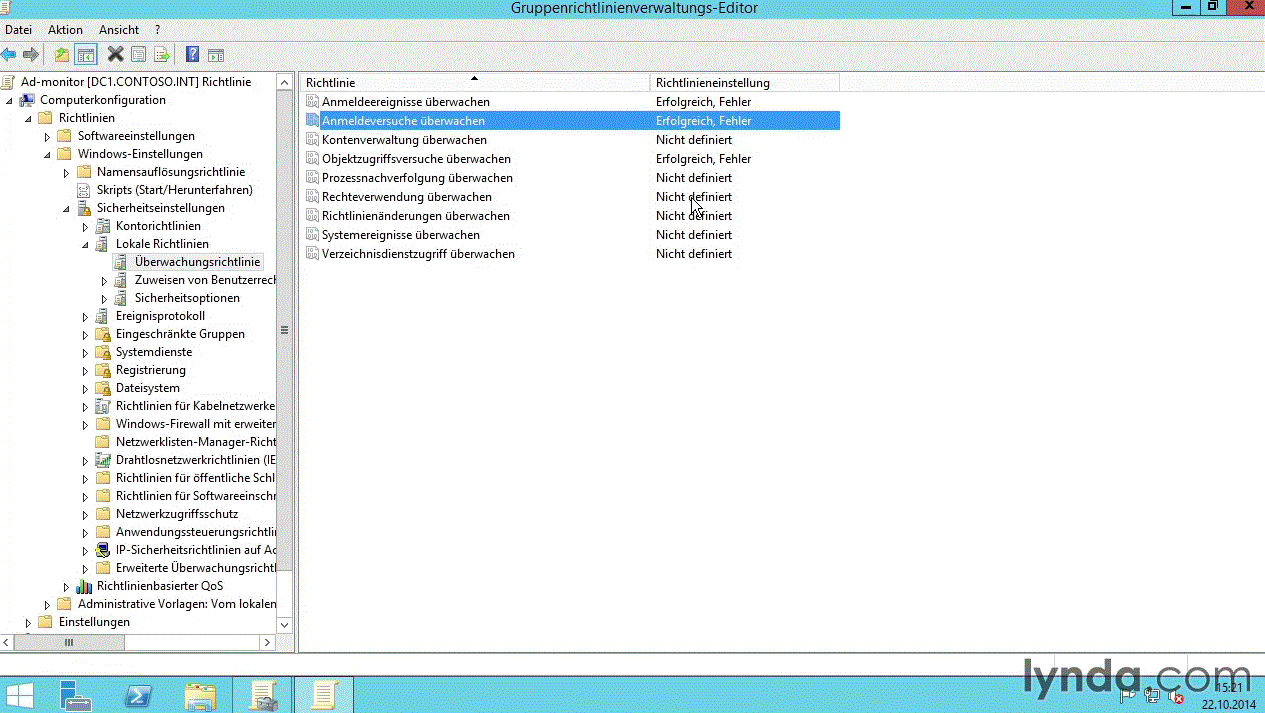Select Computerkonfiguration in the tree
The width and height of the screenshot is (1265, 713).
103,100
